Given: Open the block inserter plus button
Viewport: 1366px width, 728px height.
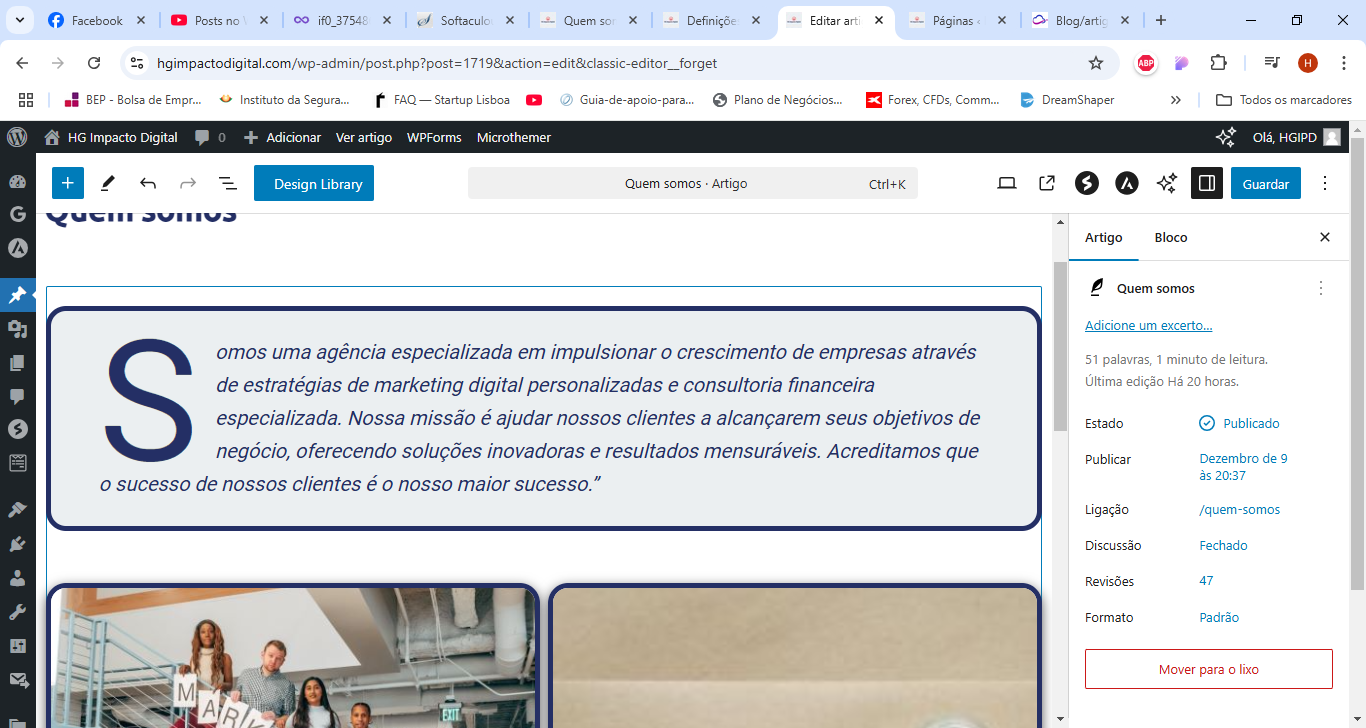Looking at the screenshot, I should [x=67, y=183].
